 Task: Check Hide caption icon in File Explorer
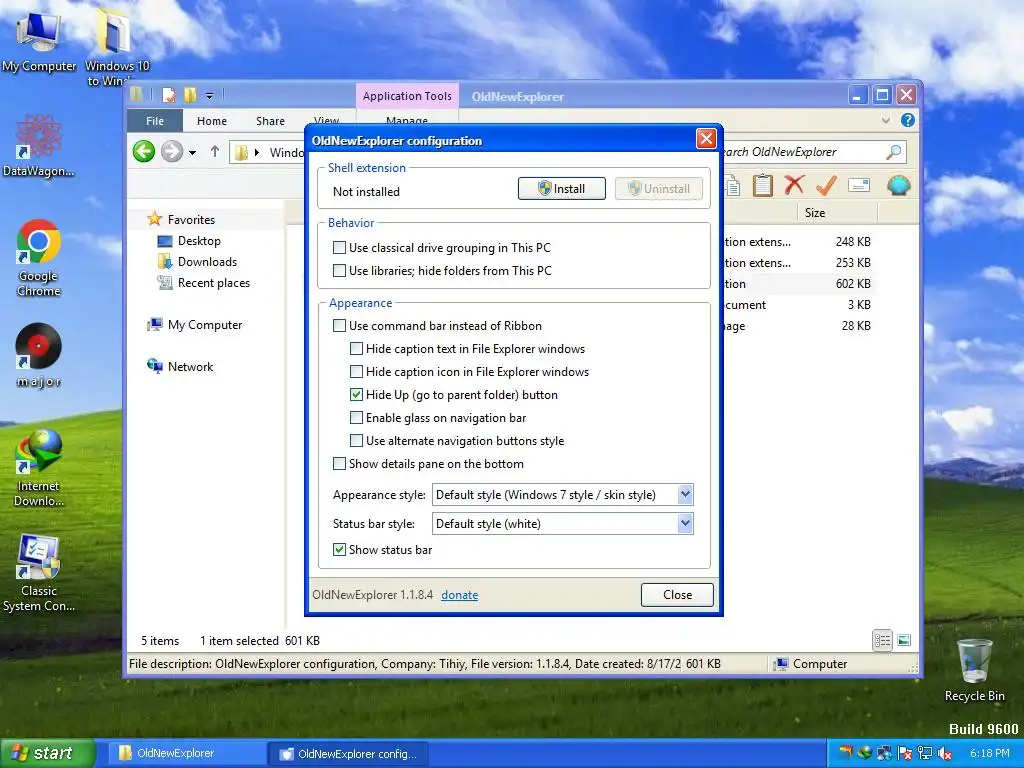pyautogui.click(x=356, y=372)
